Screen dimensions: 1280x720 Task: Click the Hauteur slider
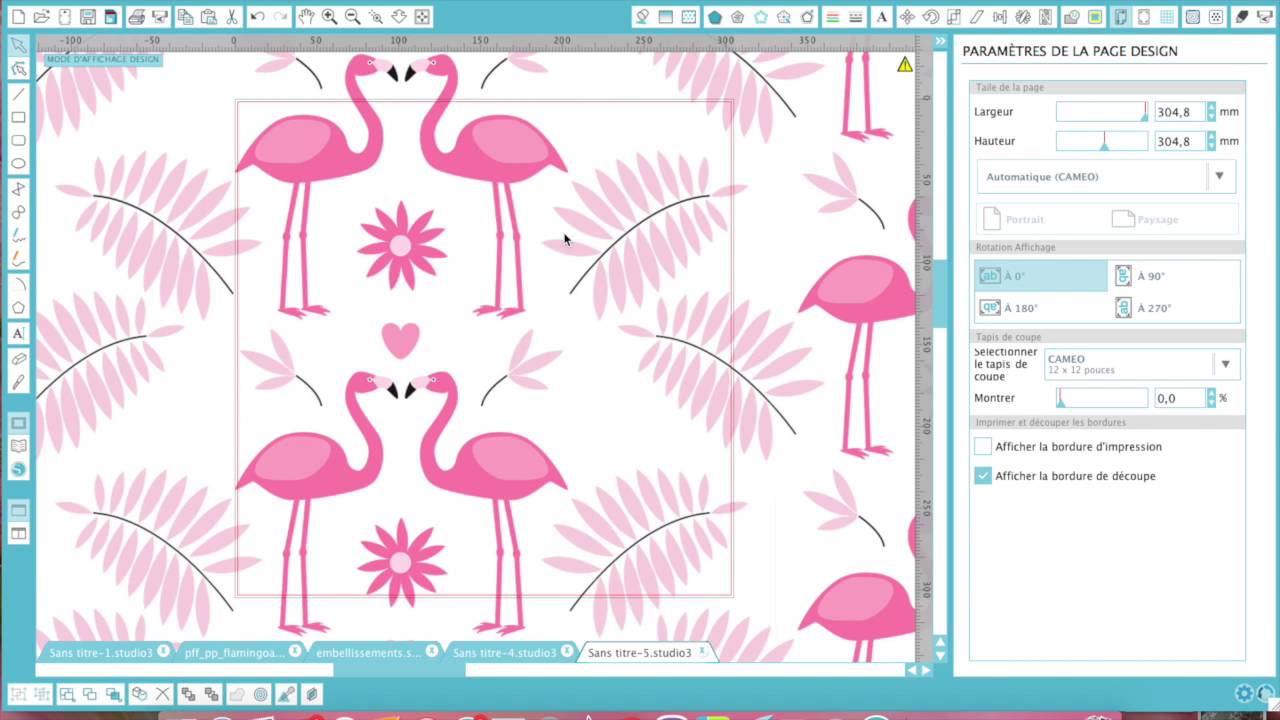pyautogui.click(x=1102, y=141)
